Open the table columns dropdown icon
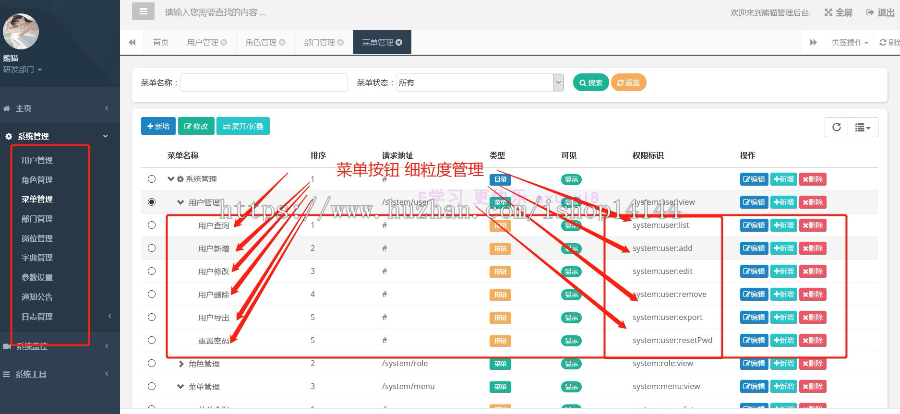The image size is (900, 414). coord(863,127)
